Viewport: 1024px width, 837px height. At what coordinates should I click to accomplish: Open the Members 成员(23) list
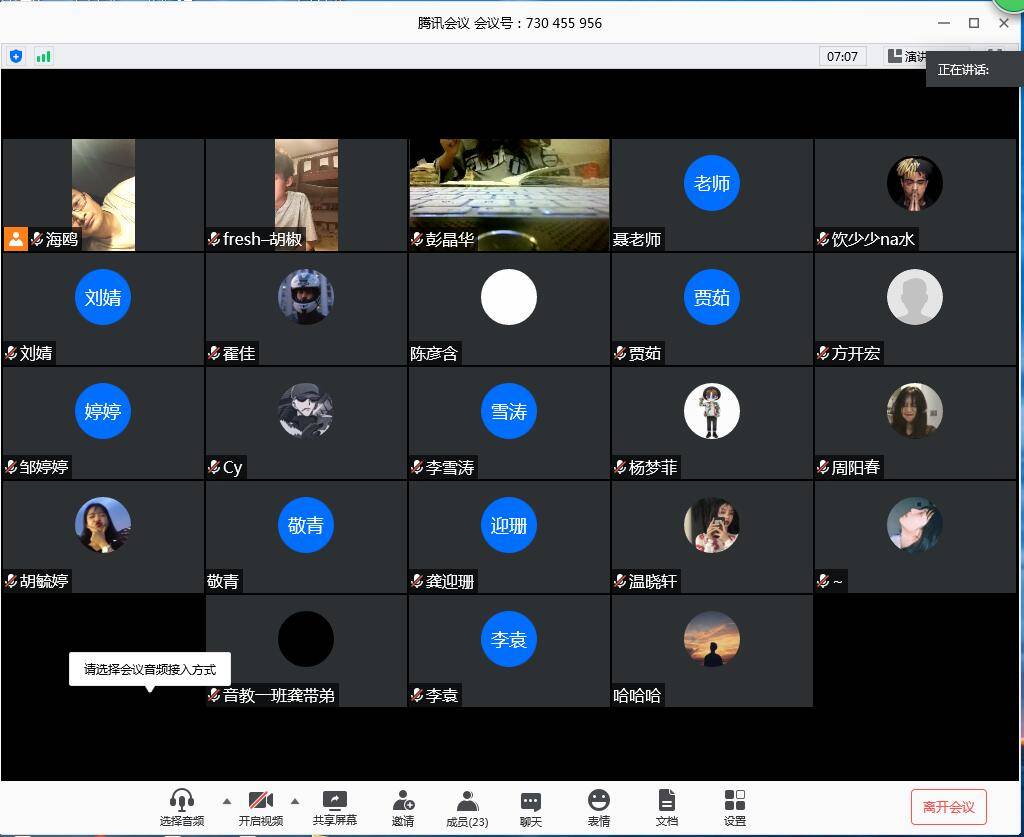pyautogui.click(x=467, y=807)
